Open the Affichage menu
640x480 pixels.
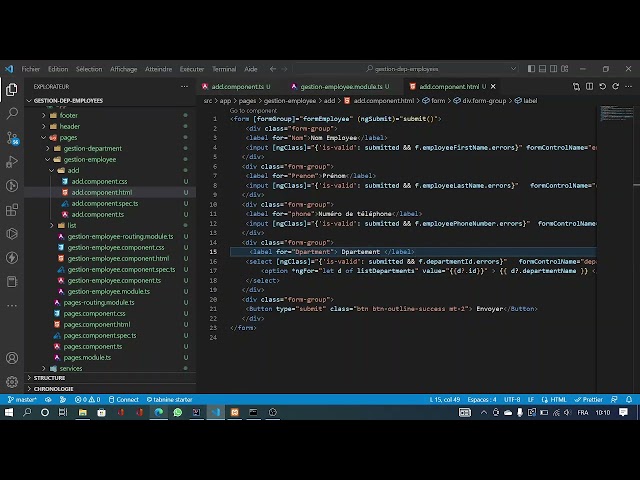click(x=124, y=69)
